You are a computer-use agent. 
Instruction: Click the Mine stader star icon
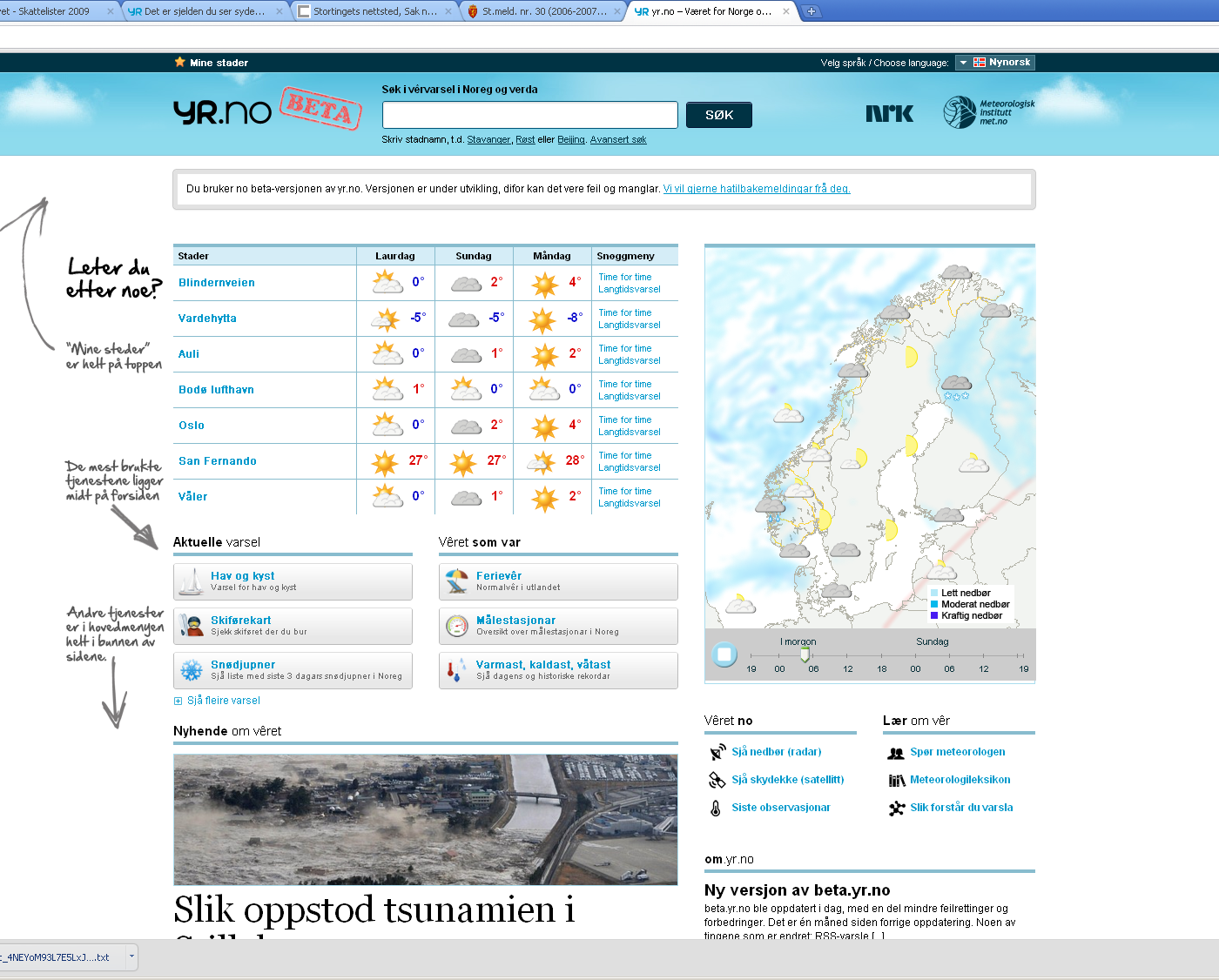coord(180,62)
